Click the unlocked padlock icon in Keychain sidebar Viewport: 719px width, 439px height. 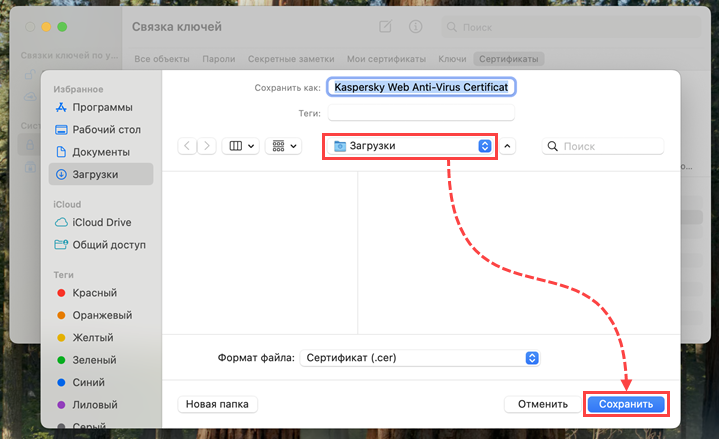[x=30, y=74]
